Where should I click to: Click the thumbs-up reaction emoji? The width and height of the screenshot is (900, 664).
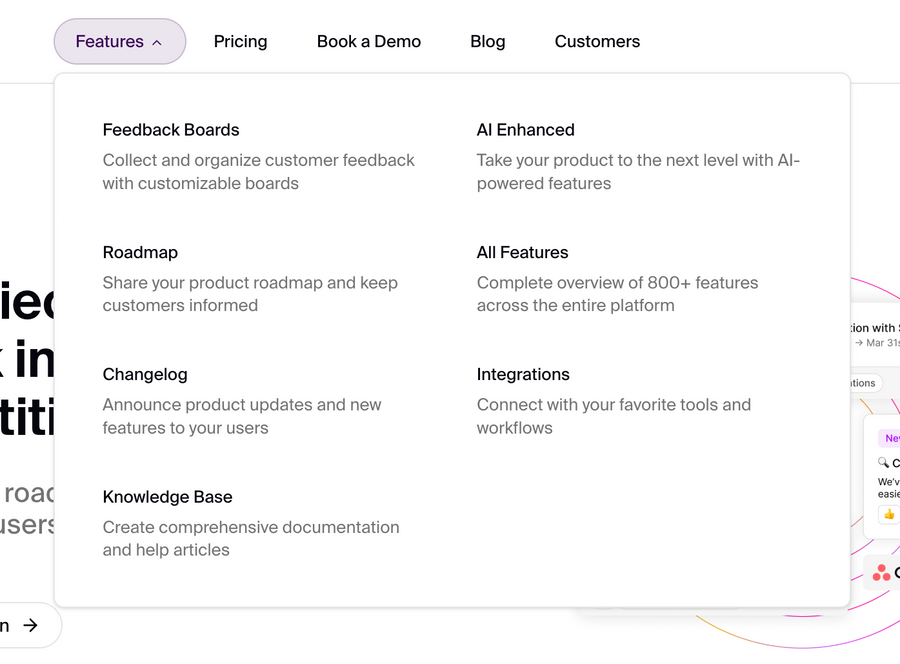(x=887, y=514)
